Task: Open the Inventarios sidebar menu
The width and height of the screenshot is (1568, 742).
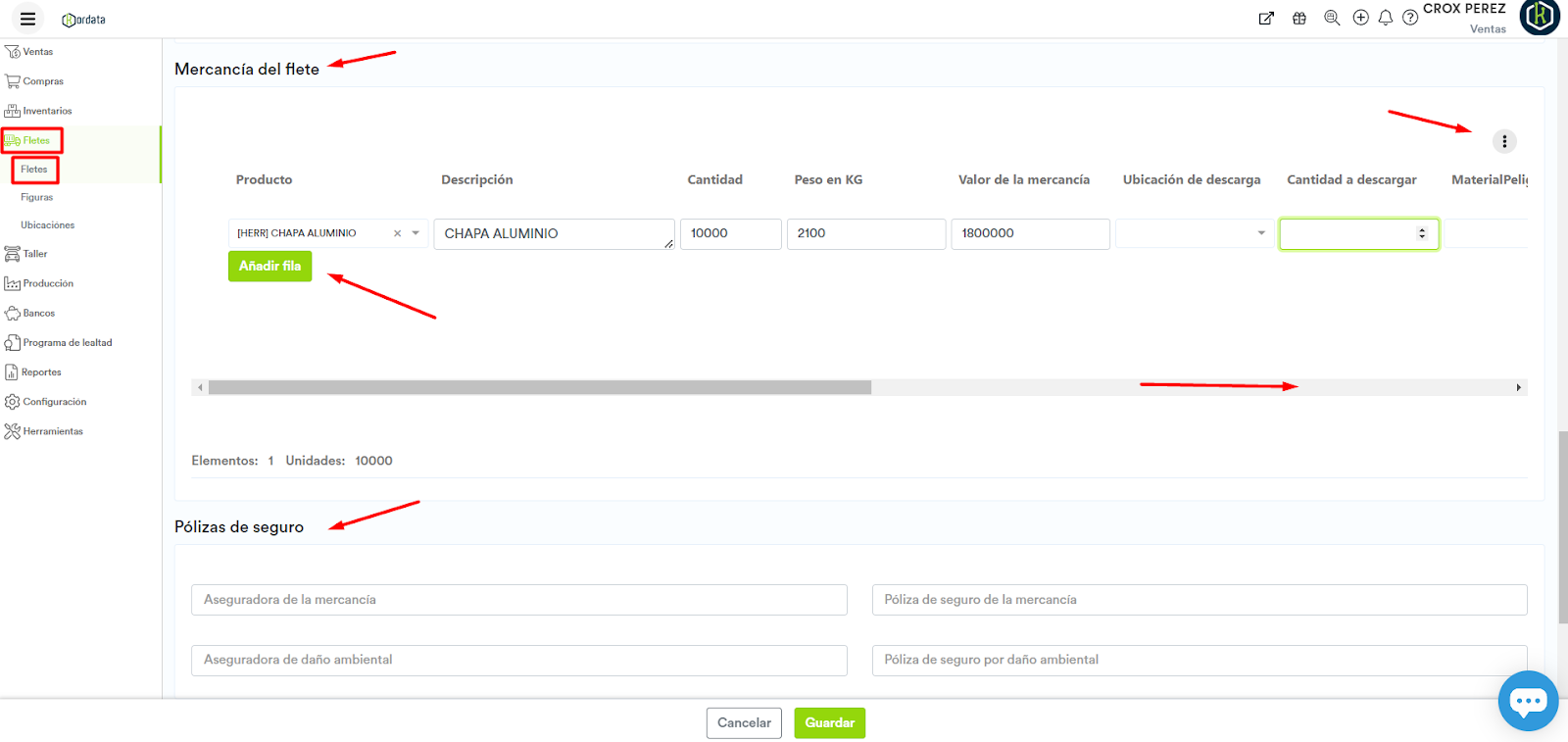Action: pos(47,111)
